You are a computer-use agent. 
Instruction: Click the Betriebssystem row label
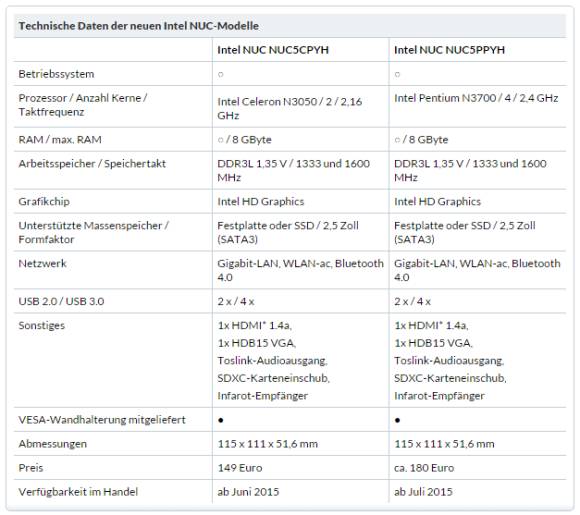(x=56, y=74)
